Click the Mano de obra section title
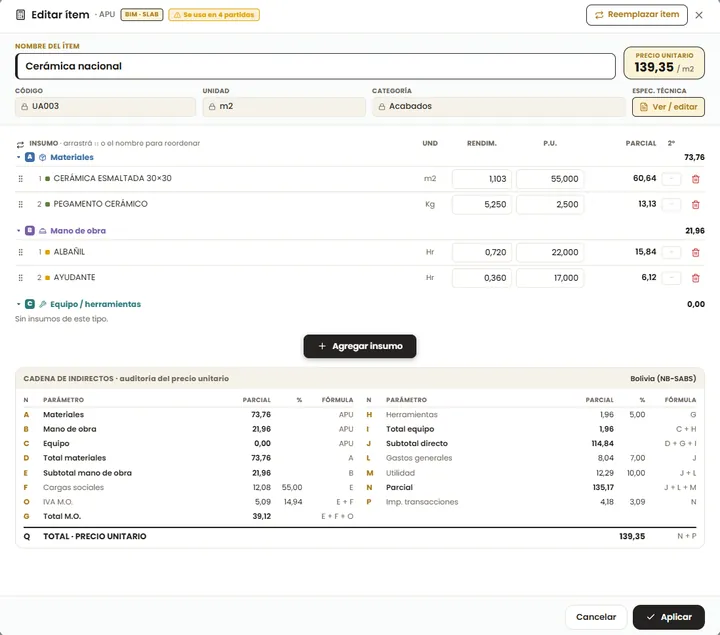Screen dimensions: 720x635 tap(78, 231)
